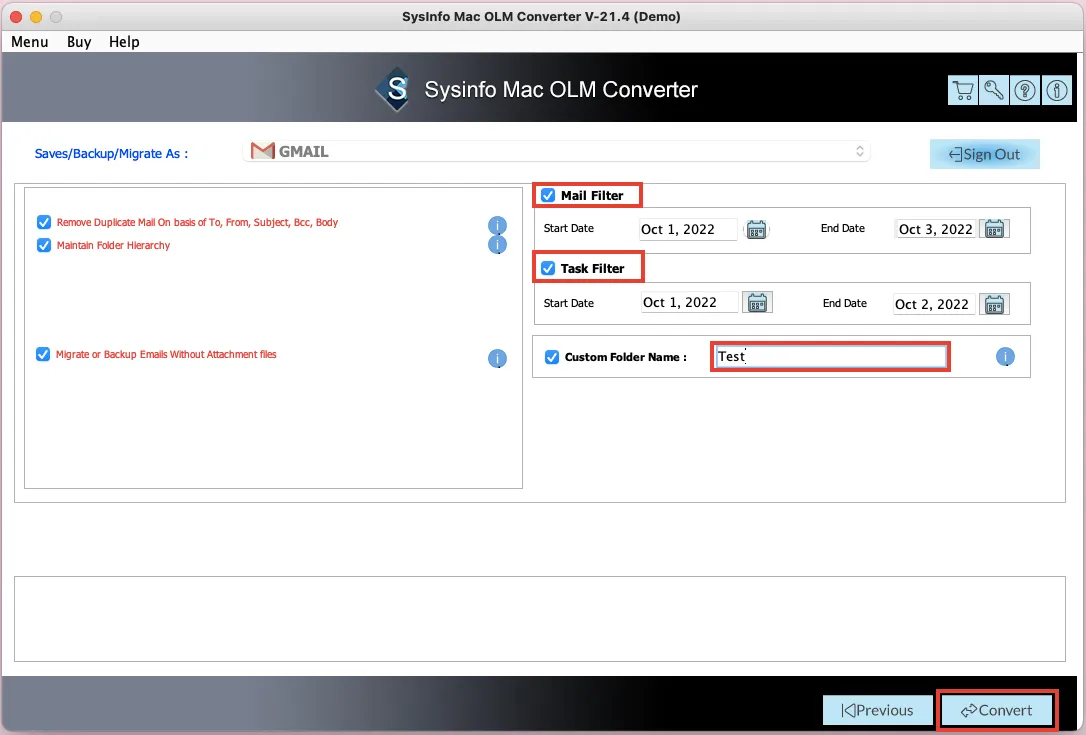
Task: Disable the Mail Filter checkbox
Action: 548,195
